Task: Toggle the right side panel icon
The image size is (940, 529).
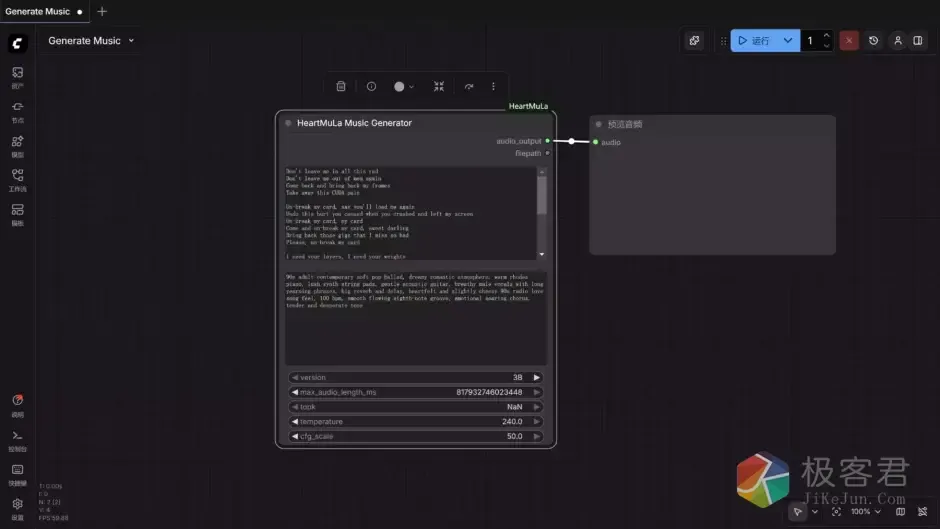Action: (918, 41)
